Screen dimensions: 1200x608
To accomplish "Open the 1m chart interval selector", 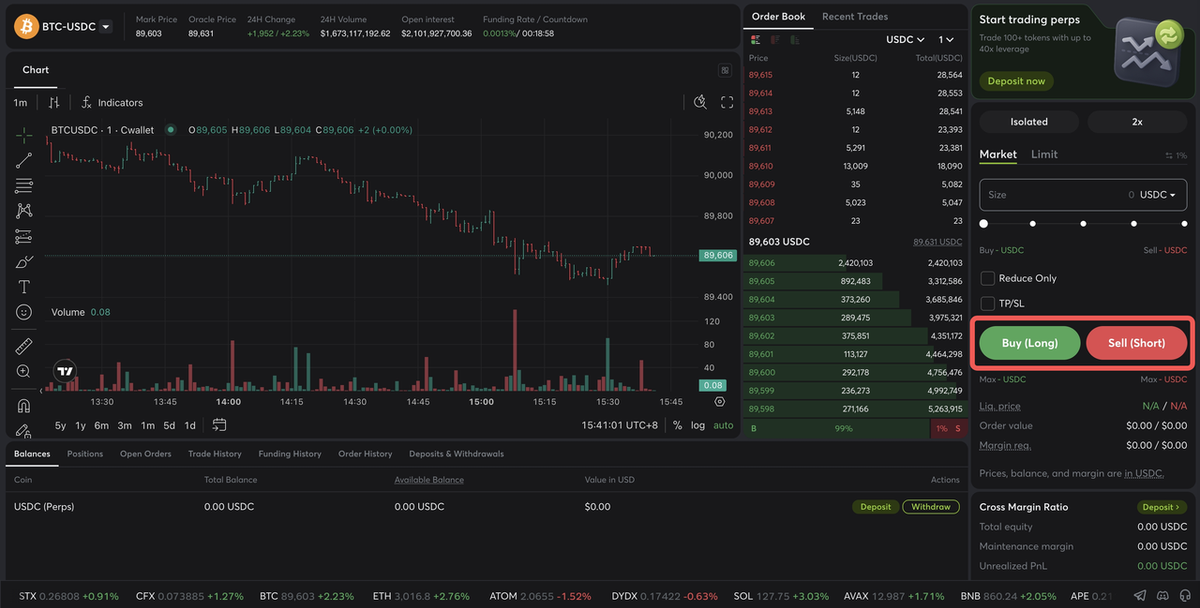I will click(20, 103).
